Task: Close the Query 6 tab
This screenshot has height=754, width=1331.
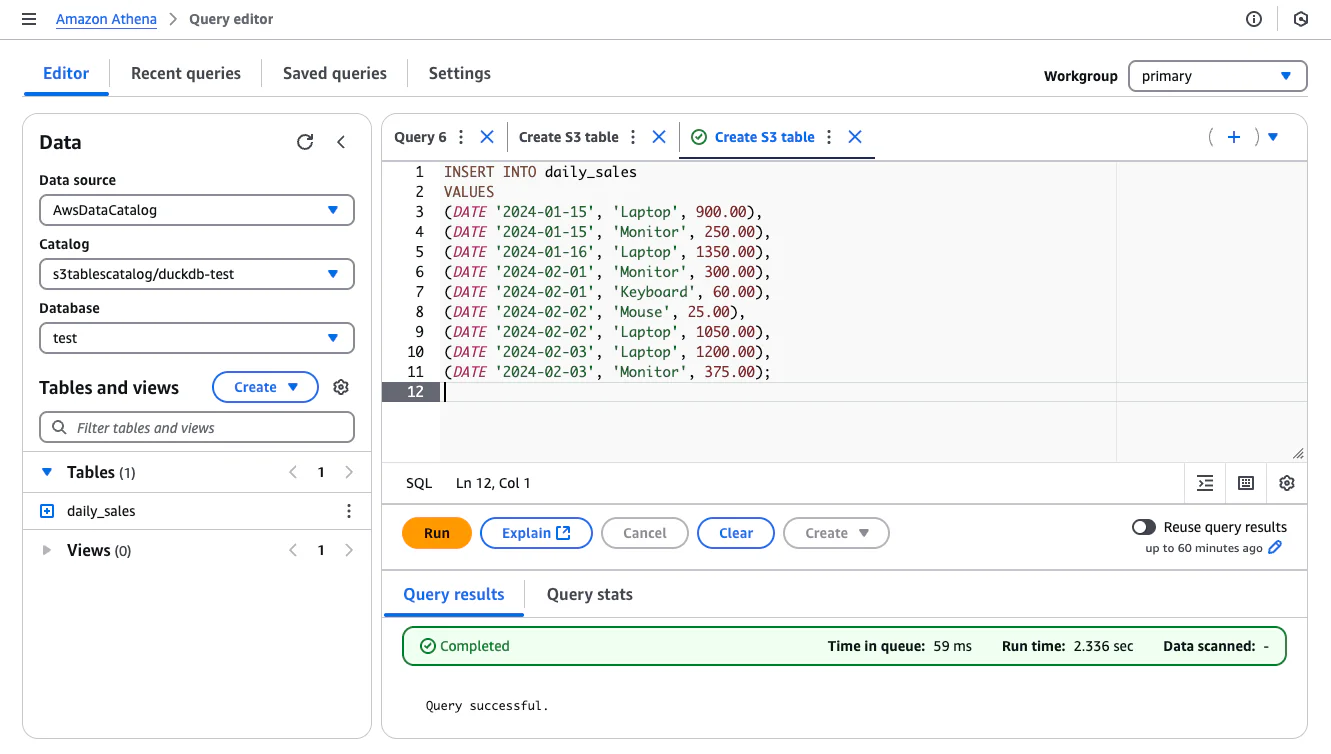Action: pyautogui.click(x=487, y=137)
